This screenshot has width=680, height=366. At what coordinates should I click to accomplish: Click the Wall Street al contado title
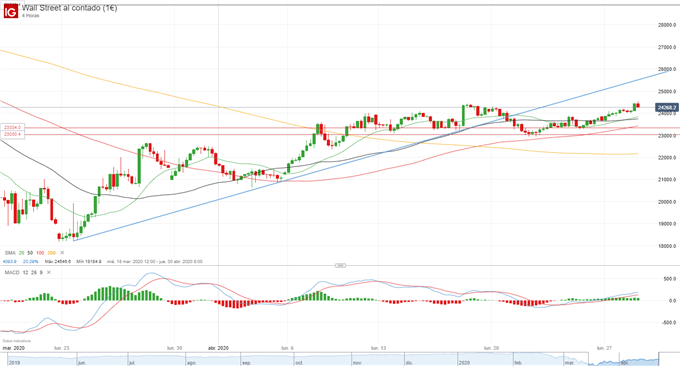coord(69,8)
